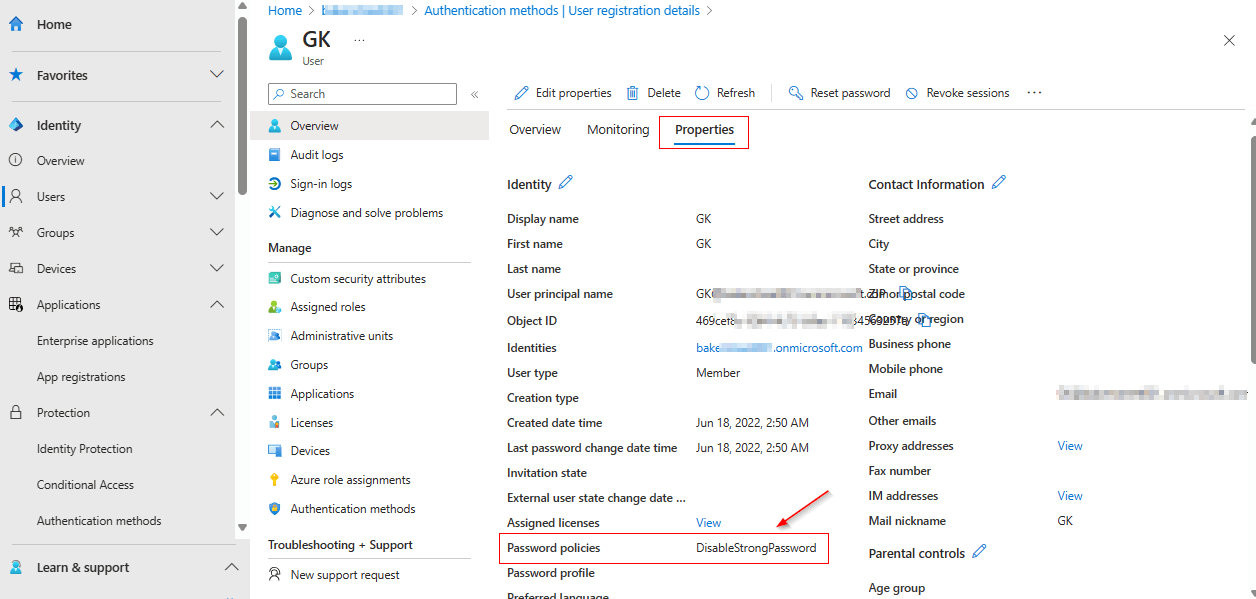This screenshot has height=599, width=1256.
Task: Click the Edit properties pencil icon
Action: 521,92
